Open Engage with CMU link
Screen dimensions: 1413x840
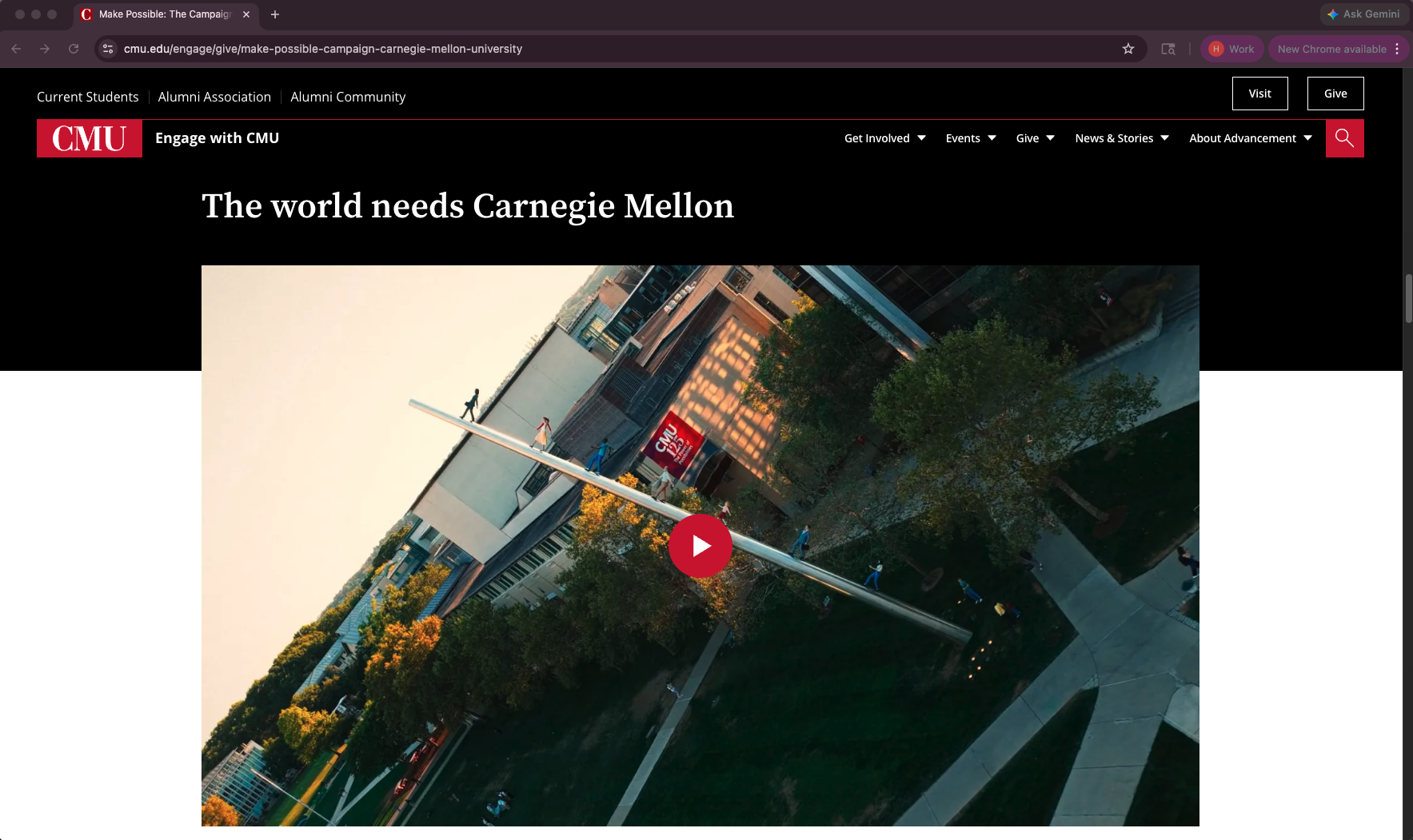(217, 138)
